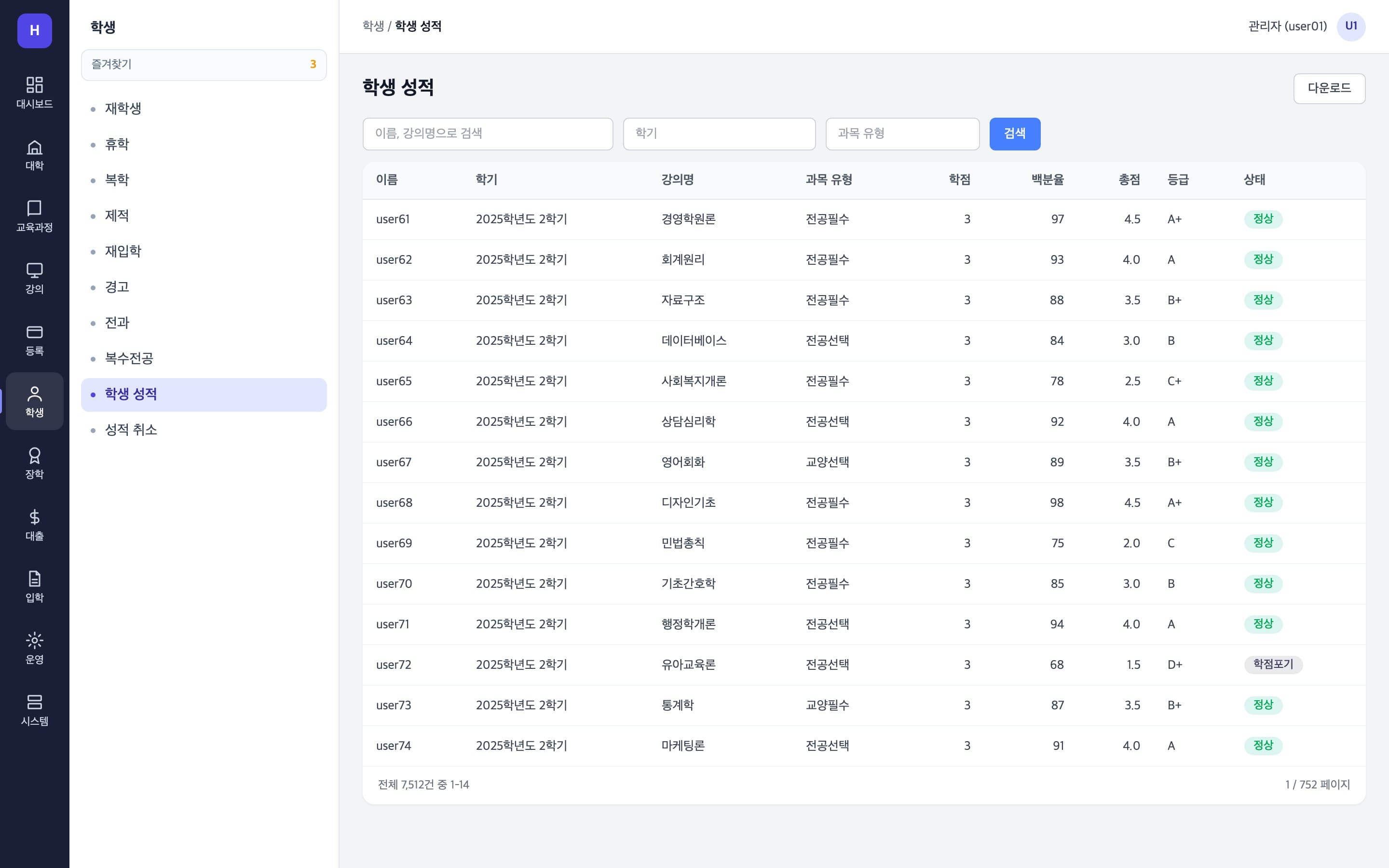Go to 휴학 menu item
The height and width of the screenshot is (868, 1389).
204,144
